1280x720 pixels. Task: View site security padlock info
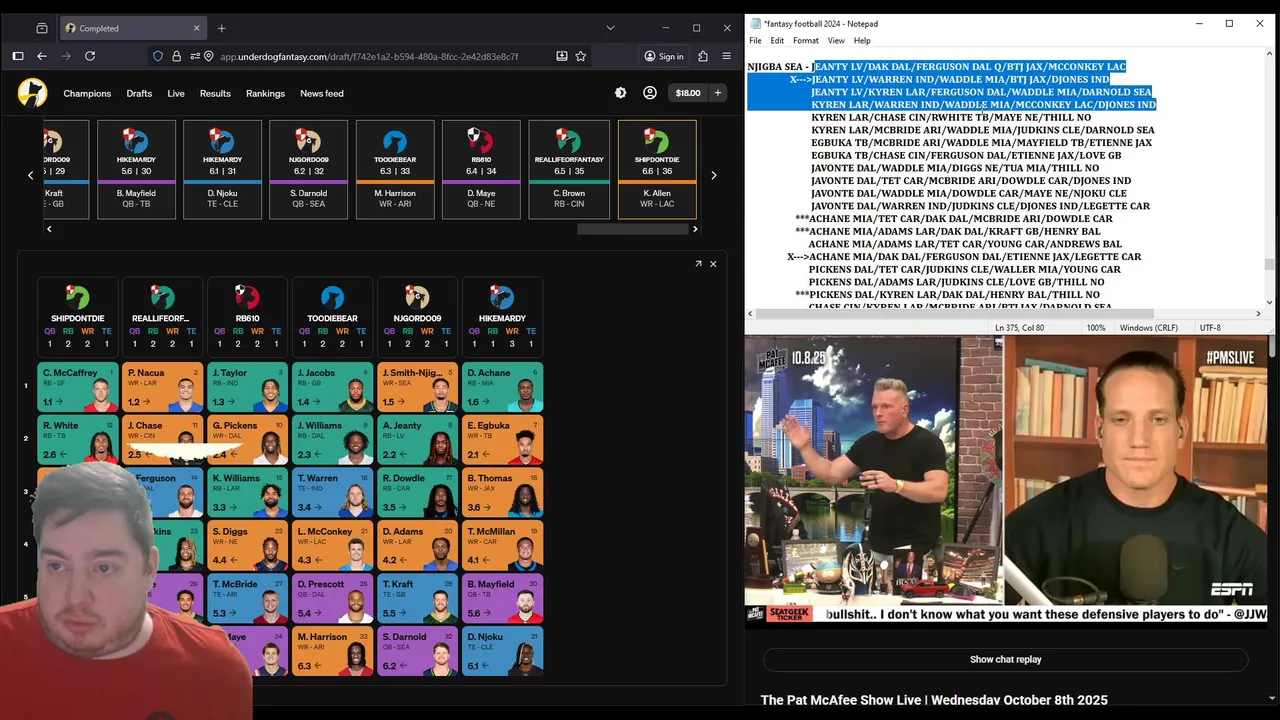[x=176, y=57]
